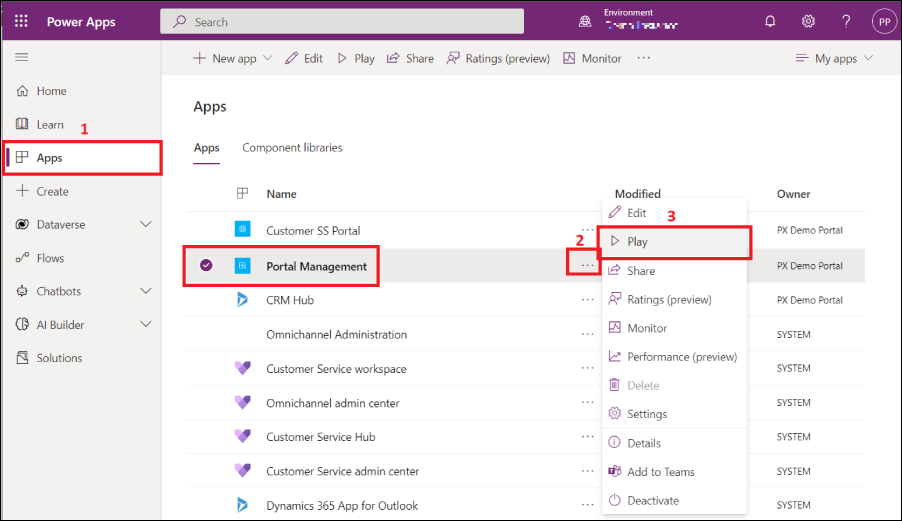Image resolution: width=902 pixels, height=521 pixels.
Task: Expand the AI Builder section chevron
Action: click(146, 324)
